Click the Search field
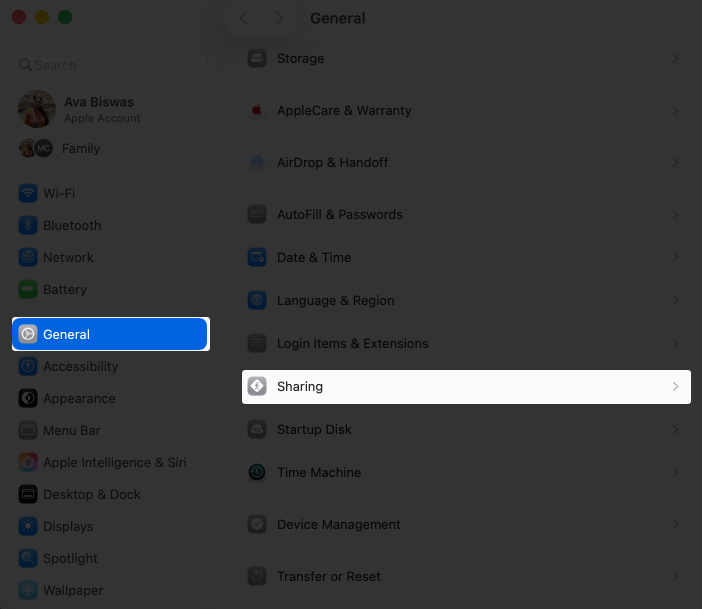702x609 pixels. 110,65
